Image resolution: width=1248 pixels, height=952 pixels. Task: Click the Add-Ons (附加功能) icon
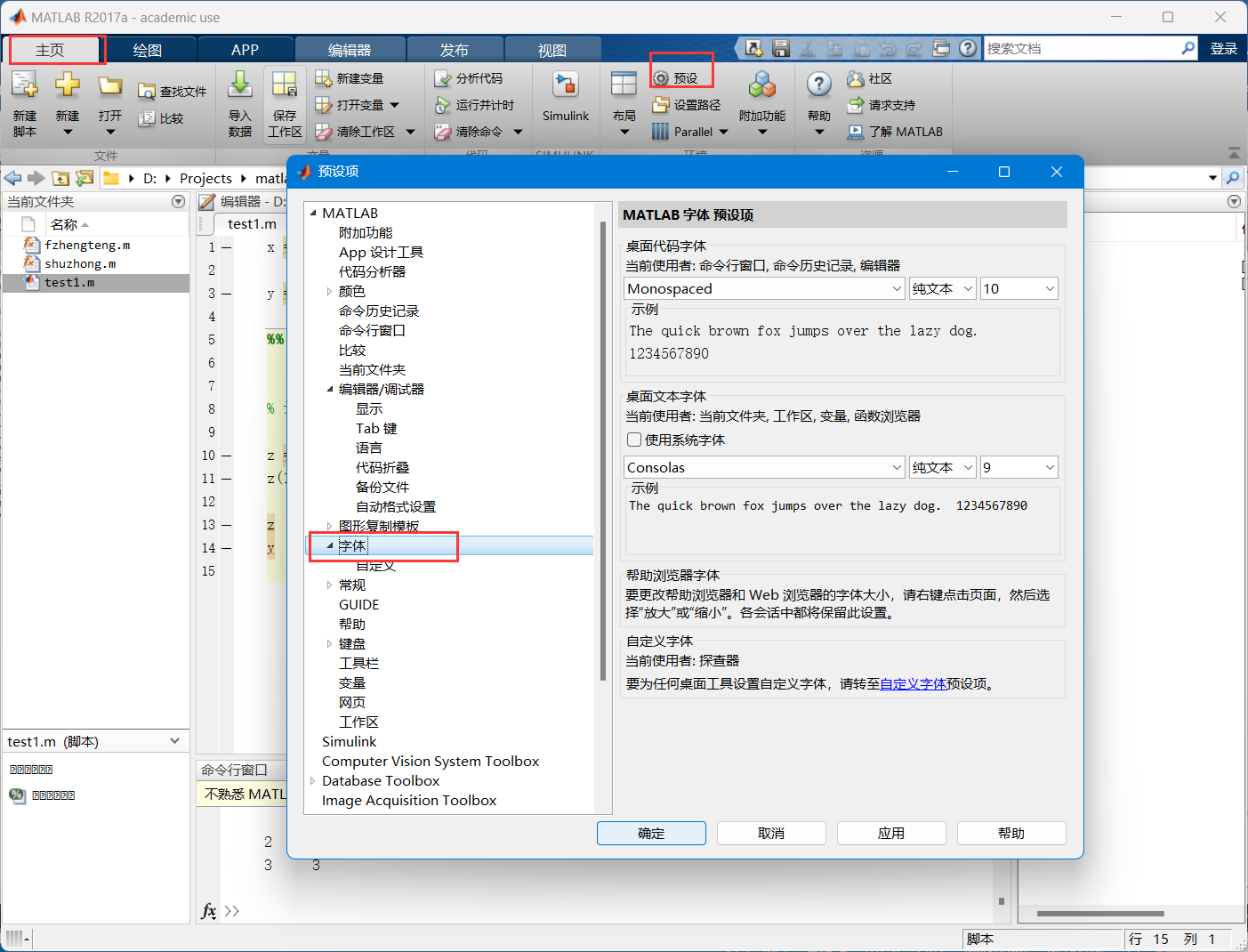(x=762, y=85)
